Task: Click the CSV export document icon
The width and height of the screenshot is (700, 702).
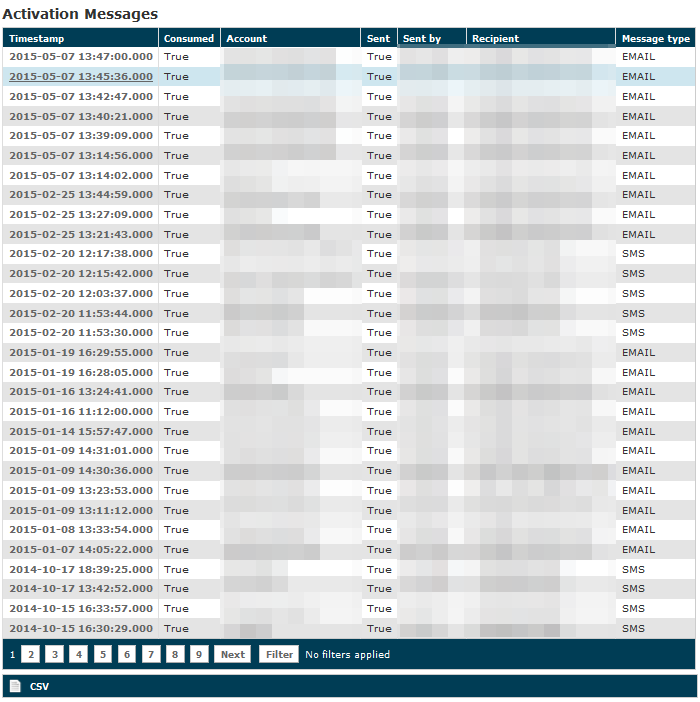Action: pyautogui.click(x=15, y=686)
